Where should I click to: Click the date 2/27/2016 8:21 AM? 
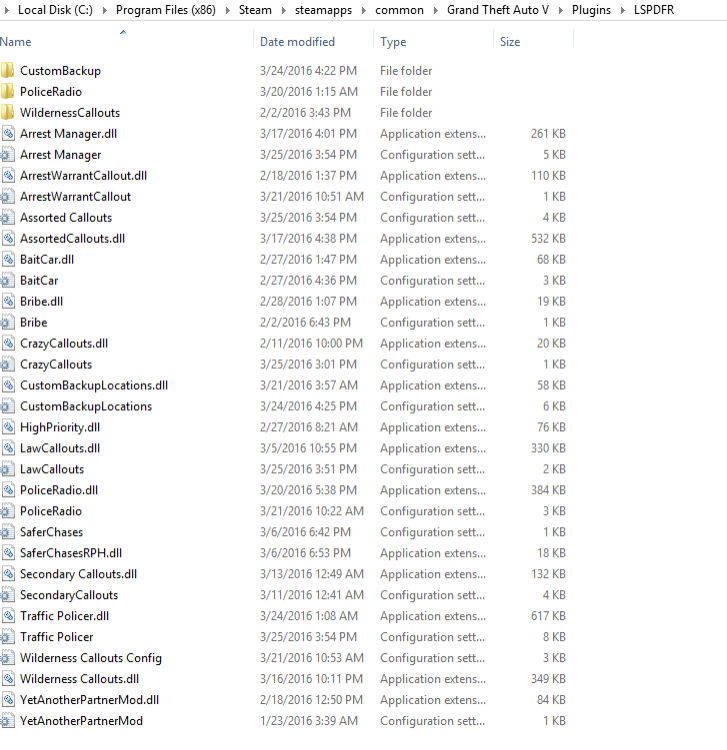309,428
